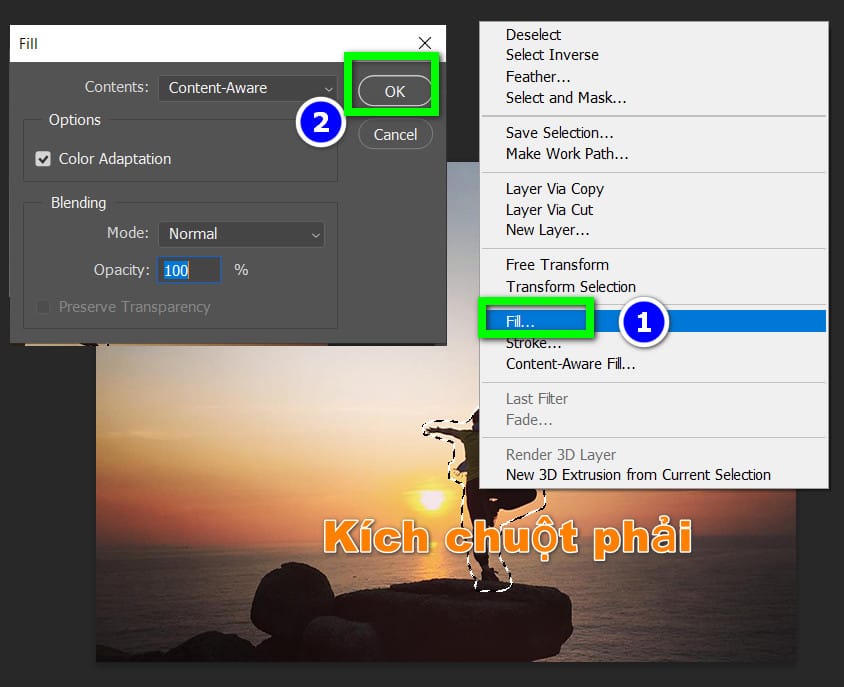This screenshot has height=687, width=844.
Task: Choose Deselect from the context menu
Action: [533, 35]
